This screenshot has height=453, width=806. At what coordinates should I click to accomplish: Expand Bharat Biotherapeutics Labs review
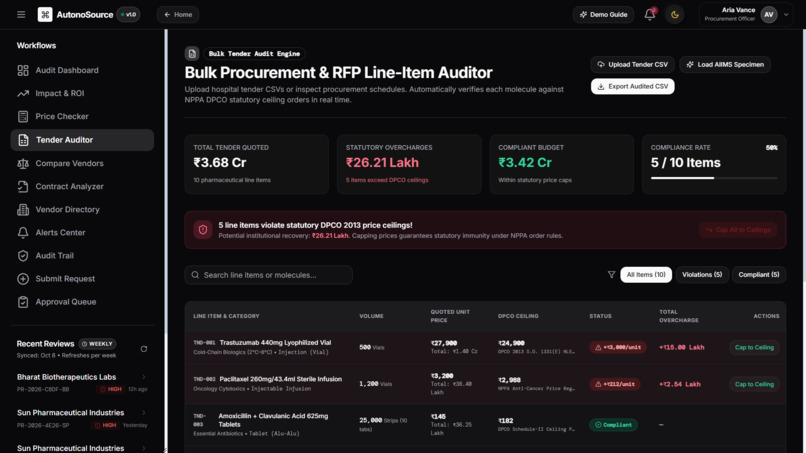point(82,383)
